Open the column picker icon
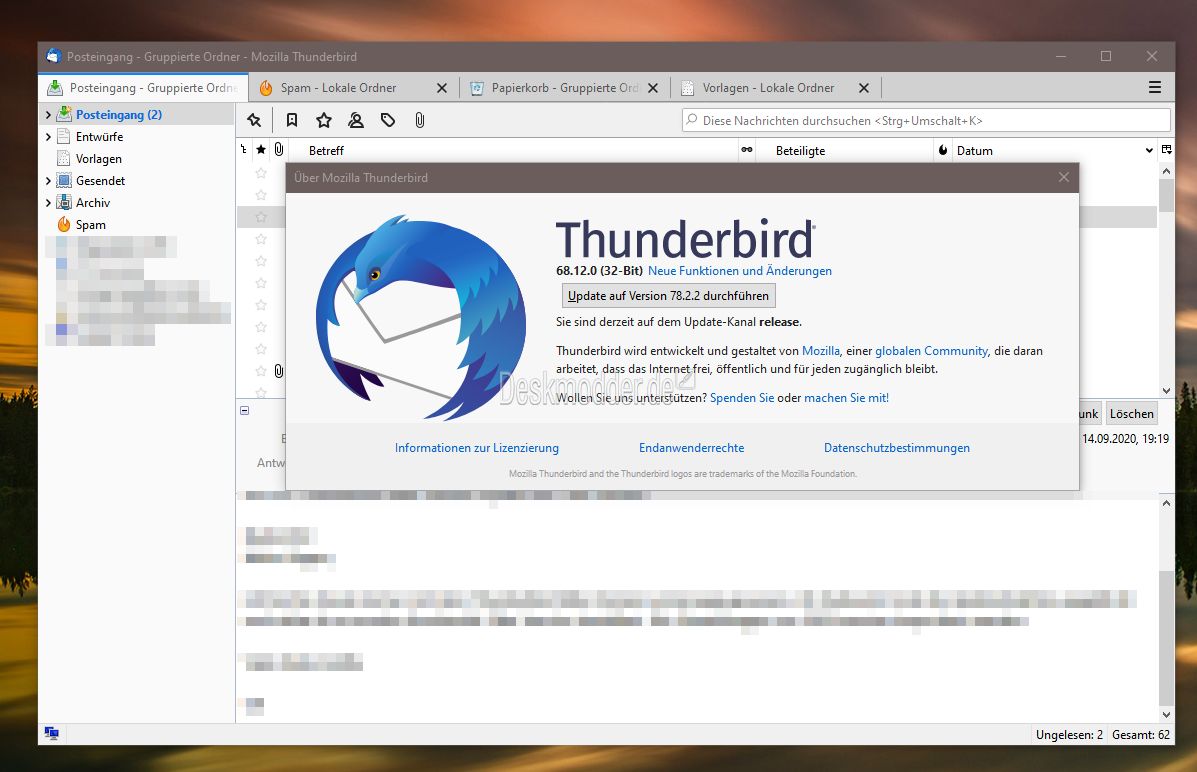The image size is (1197, 772). tap(1166, 150)
